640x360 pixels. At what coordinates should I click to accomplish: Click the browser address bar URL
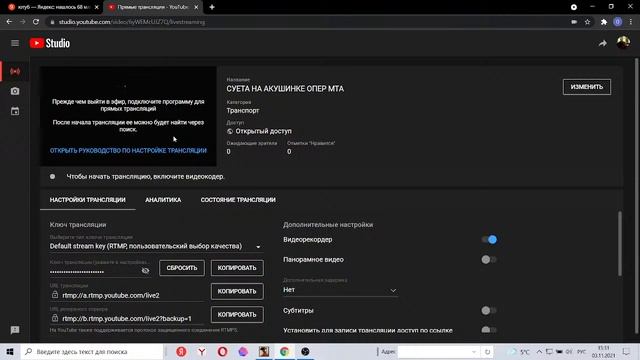click(x=132, y=22)
